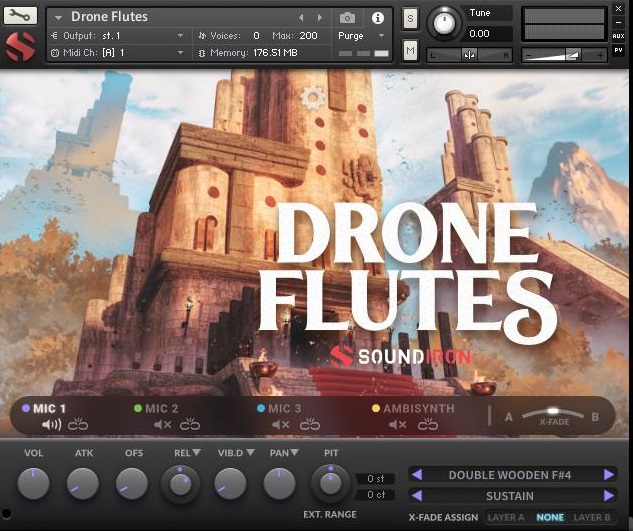Minimize the instrument with minus button
The image size is (633, 531).
[618, 23]
